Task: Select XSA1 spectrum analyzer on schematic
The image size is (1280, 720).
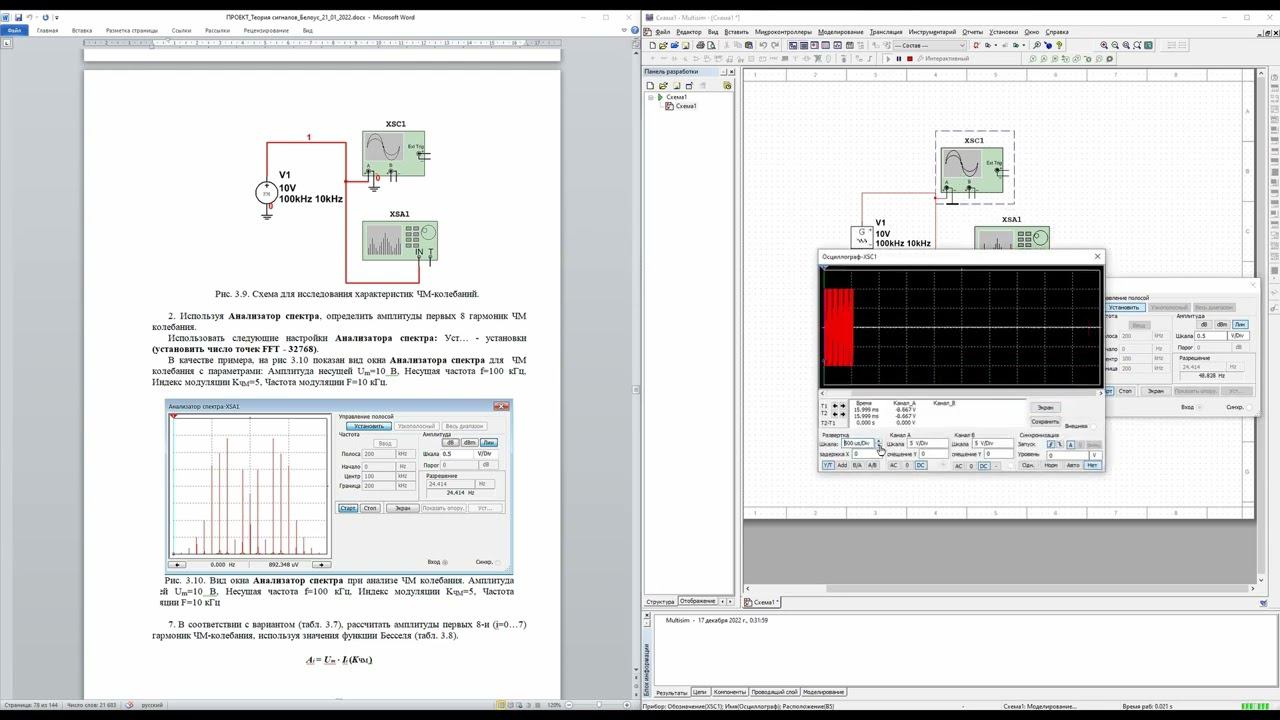Action: click(x=1012, y=238)
